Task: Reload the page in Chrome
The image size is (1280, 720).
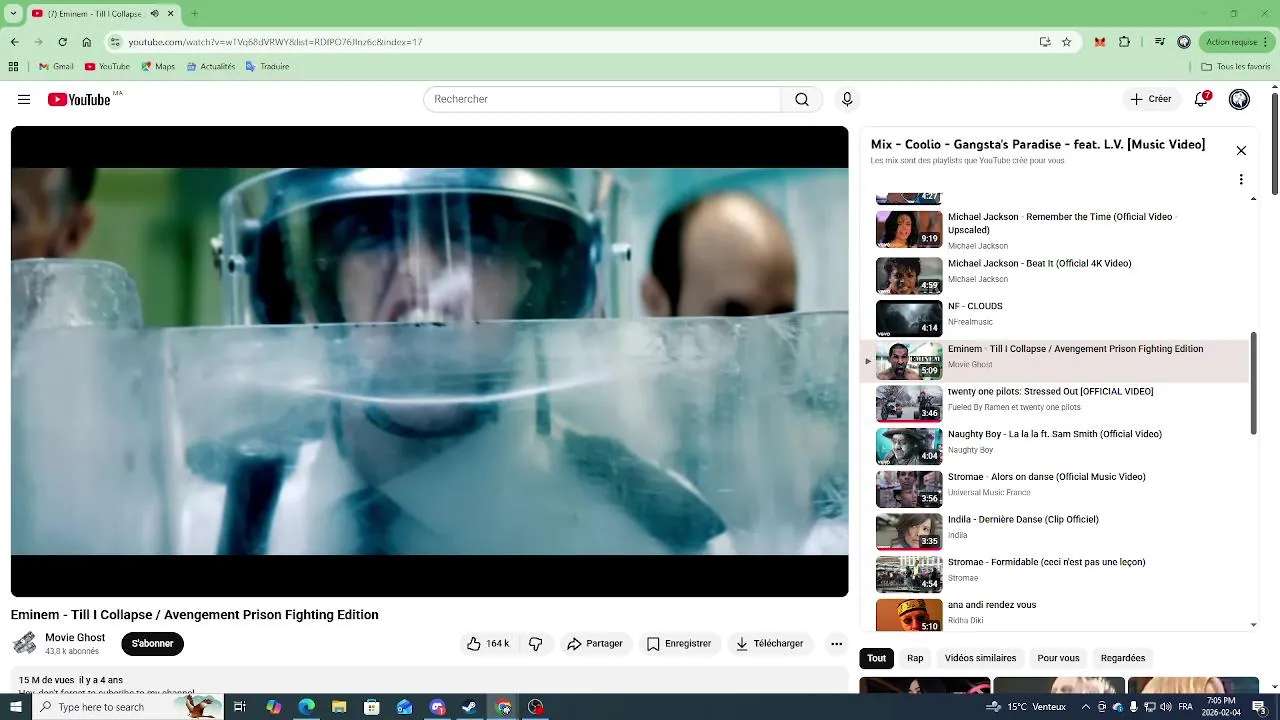Action: pos(62,42)
